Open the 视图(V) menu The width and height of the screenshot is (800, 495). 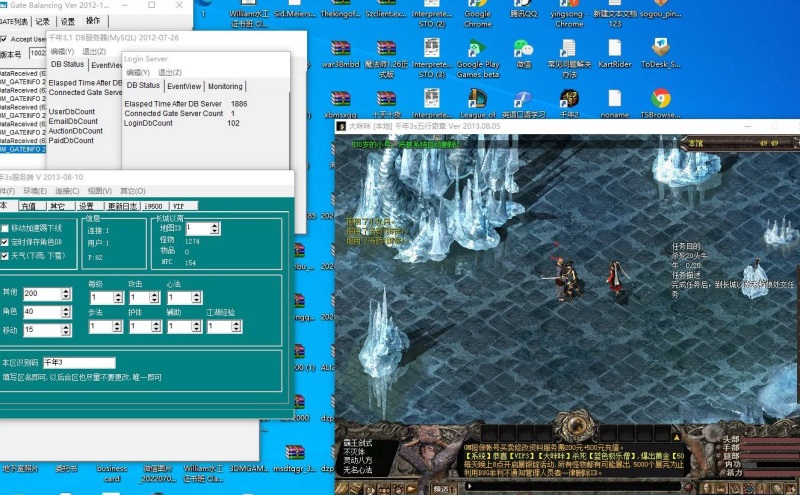tap(100, 191)
